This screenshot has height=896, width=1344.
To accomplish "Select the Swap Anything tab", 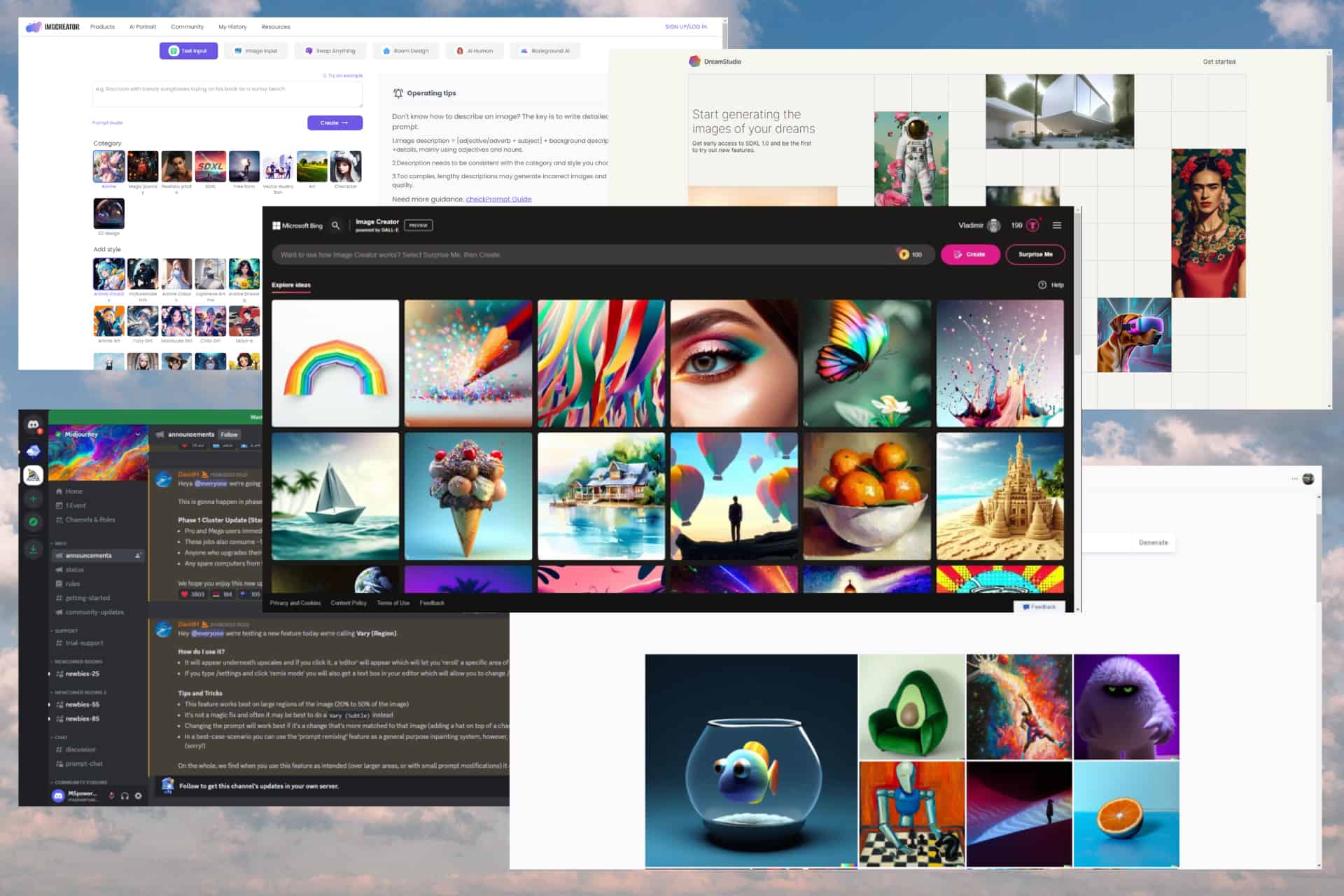I will coord(330,50).
